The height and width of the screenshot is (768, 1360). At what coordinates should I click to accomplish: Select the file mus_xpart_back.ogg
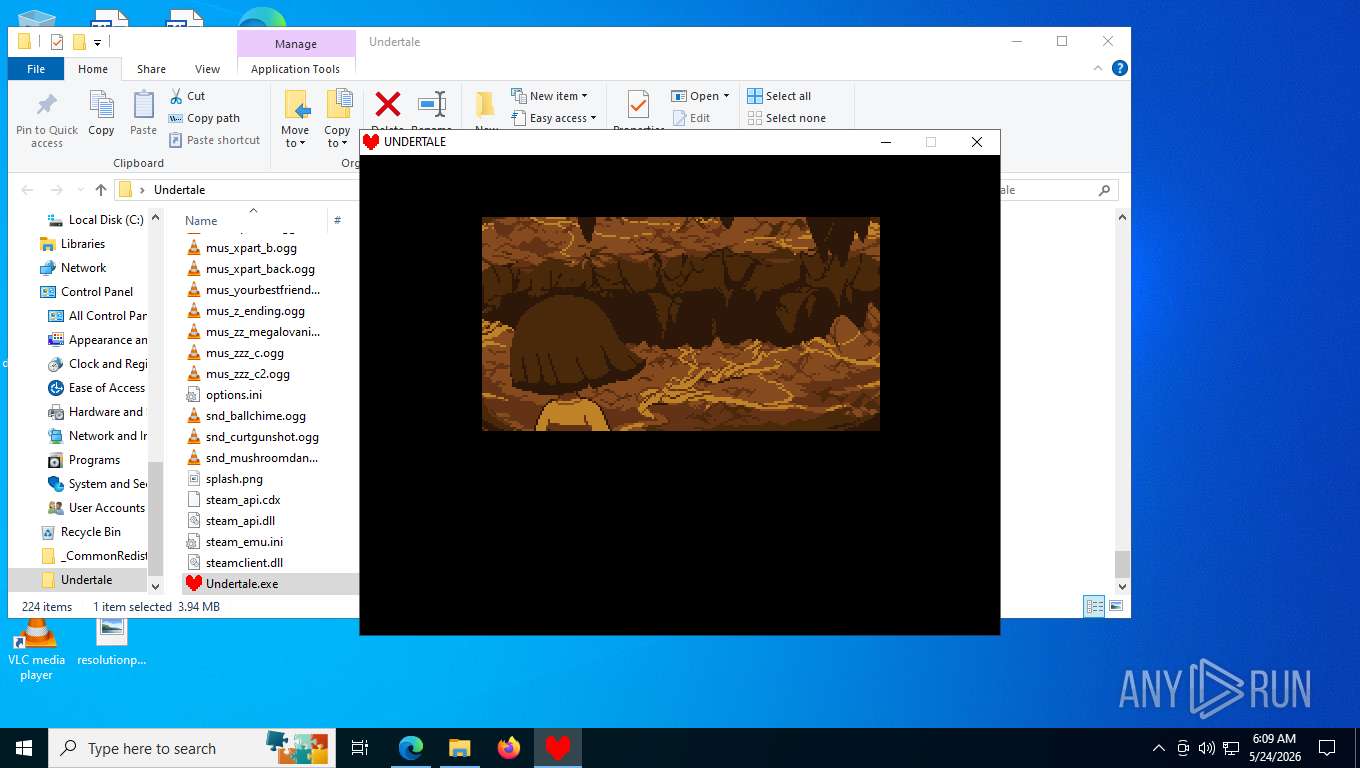[250, 269]
